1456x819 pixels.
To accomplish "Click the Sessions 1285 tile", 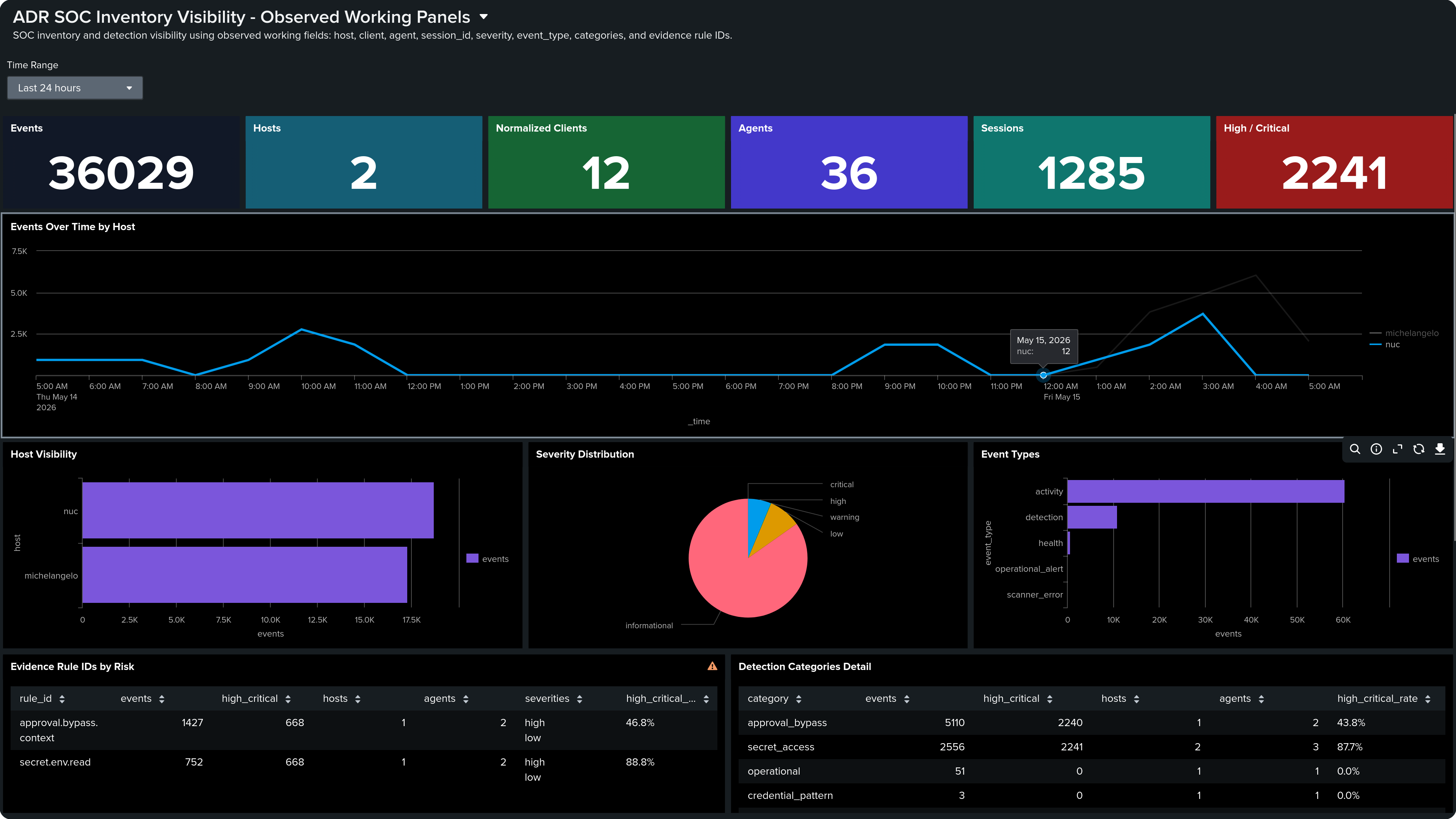I will [1092, 162].
